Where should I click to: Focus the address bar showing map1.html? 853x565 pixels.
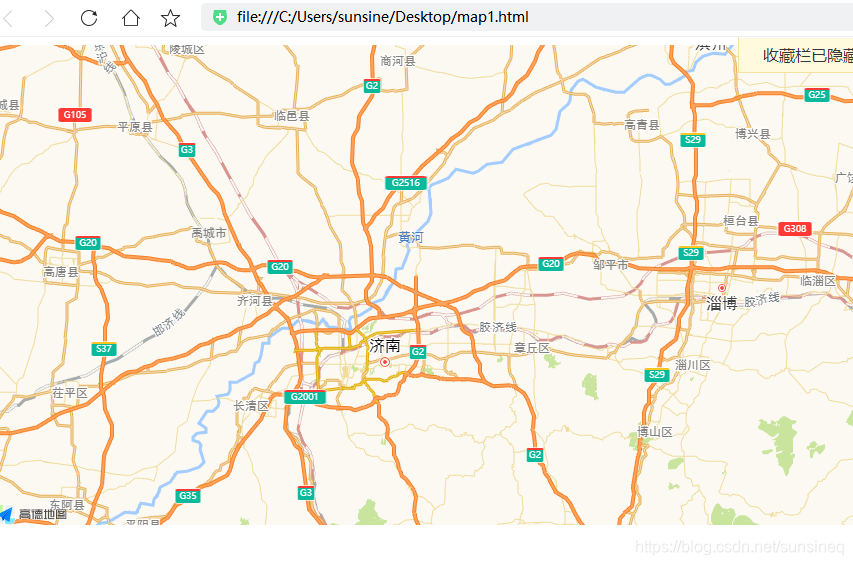(x=527, y=17)
